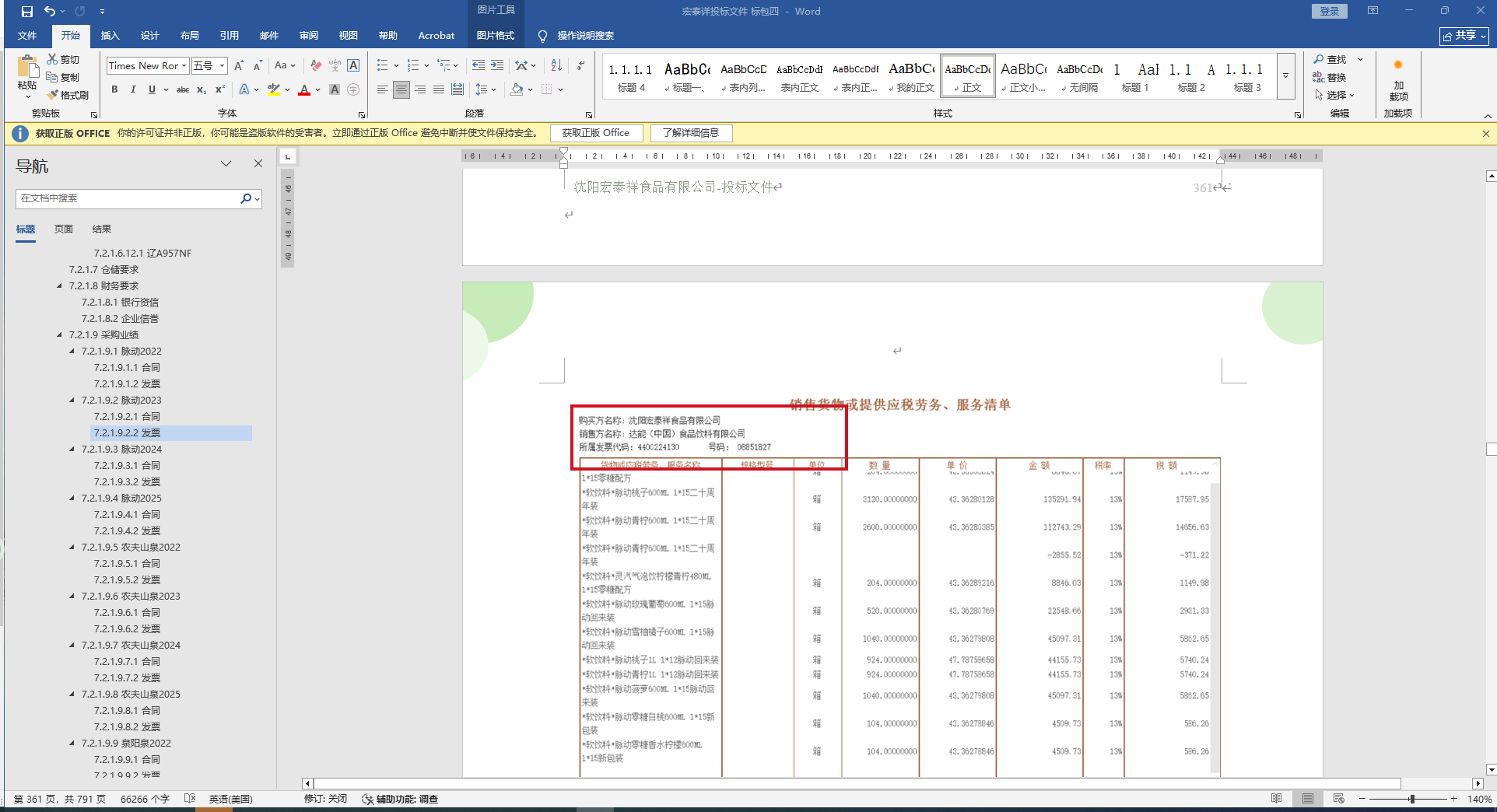Open the 文件 (File) tab
This screenshot has width=1497, height=812.
click(27, 36)
